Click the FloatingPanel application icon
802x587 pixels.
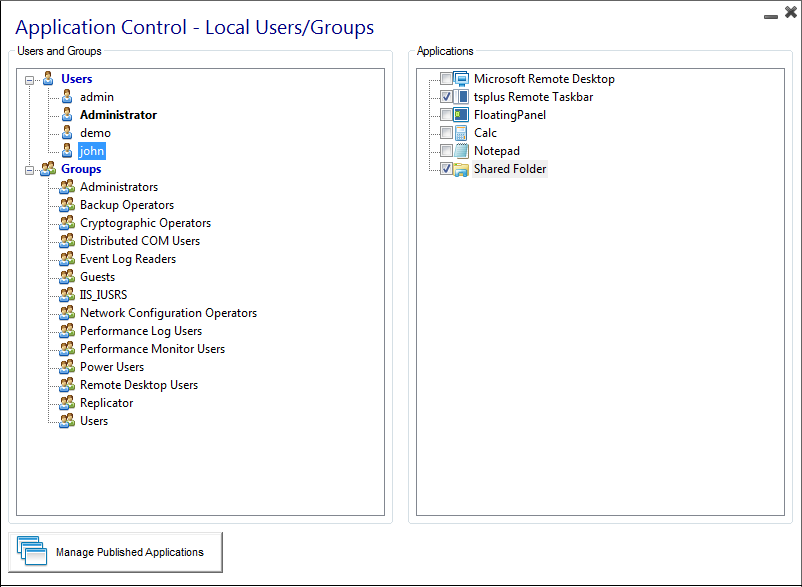pyautogui.click(x=461, y=115)
